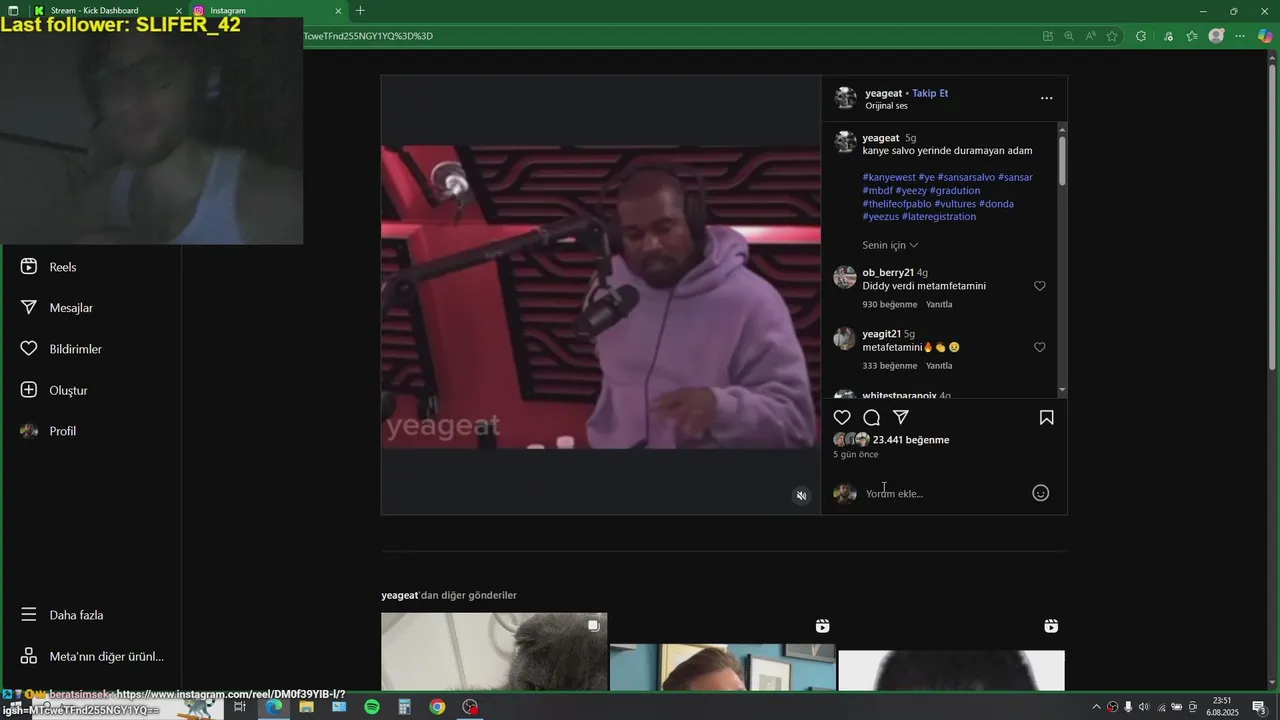
Task: Open the browser Extensions puzzle icon
Action: (1141, 36)
